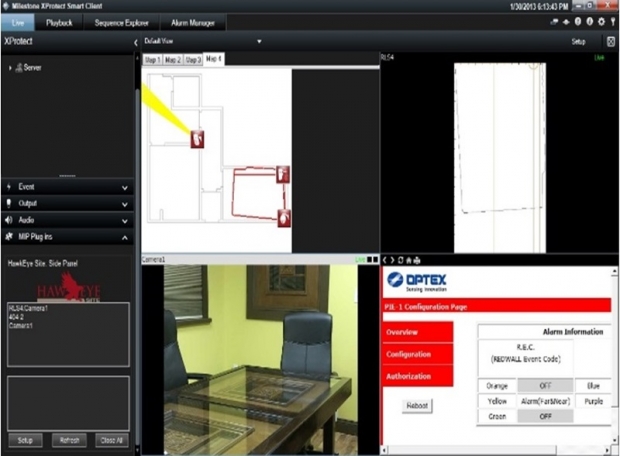Click the middle red sensor icon on map
This screenshot has width=620, height=456.
pos(283,174)
